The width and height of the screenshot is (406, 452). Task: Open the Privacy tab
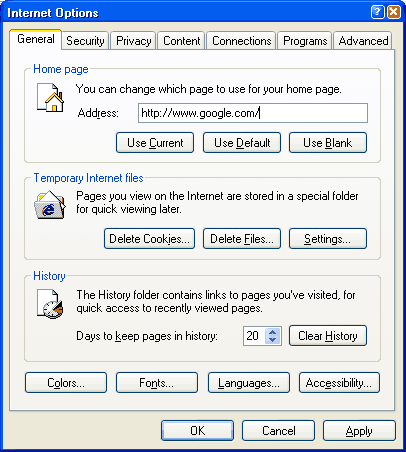[x=133, y=41]
